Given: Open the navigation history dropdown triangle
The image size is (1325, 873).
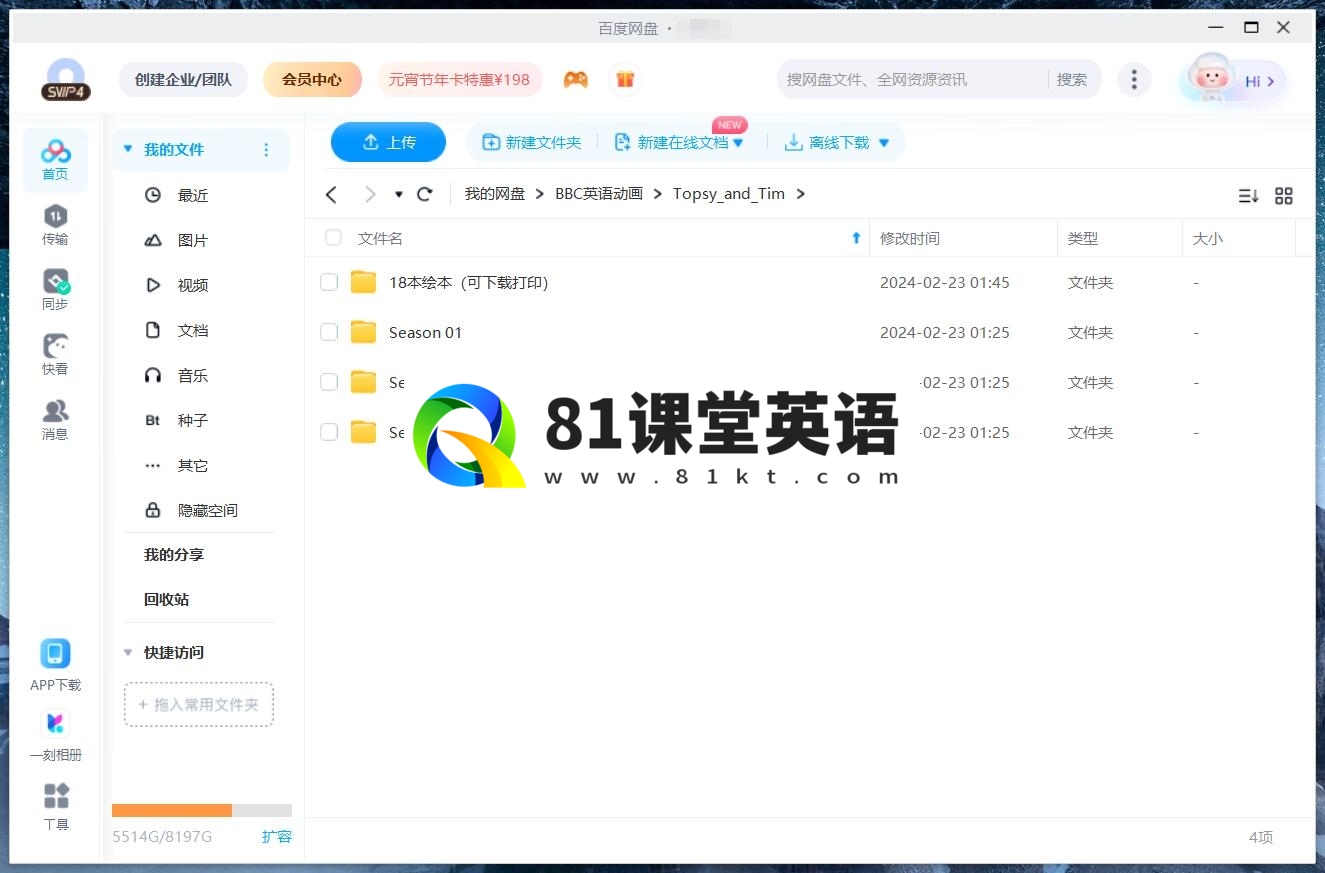Looking at the screenshot, I should coord(399,194).
